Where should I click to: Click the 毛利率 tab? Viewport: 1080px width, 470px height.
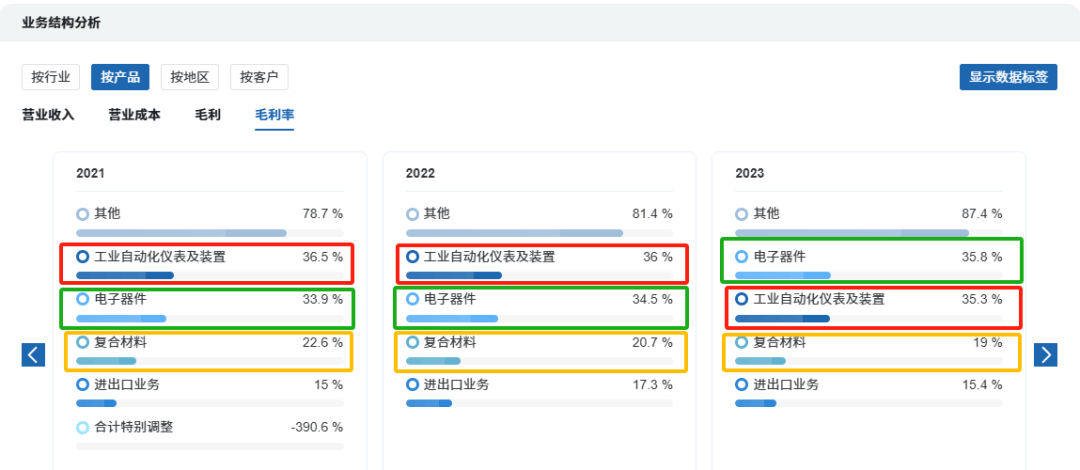[274, 115]
